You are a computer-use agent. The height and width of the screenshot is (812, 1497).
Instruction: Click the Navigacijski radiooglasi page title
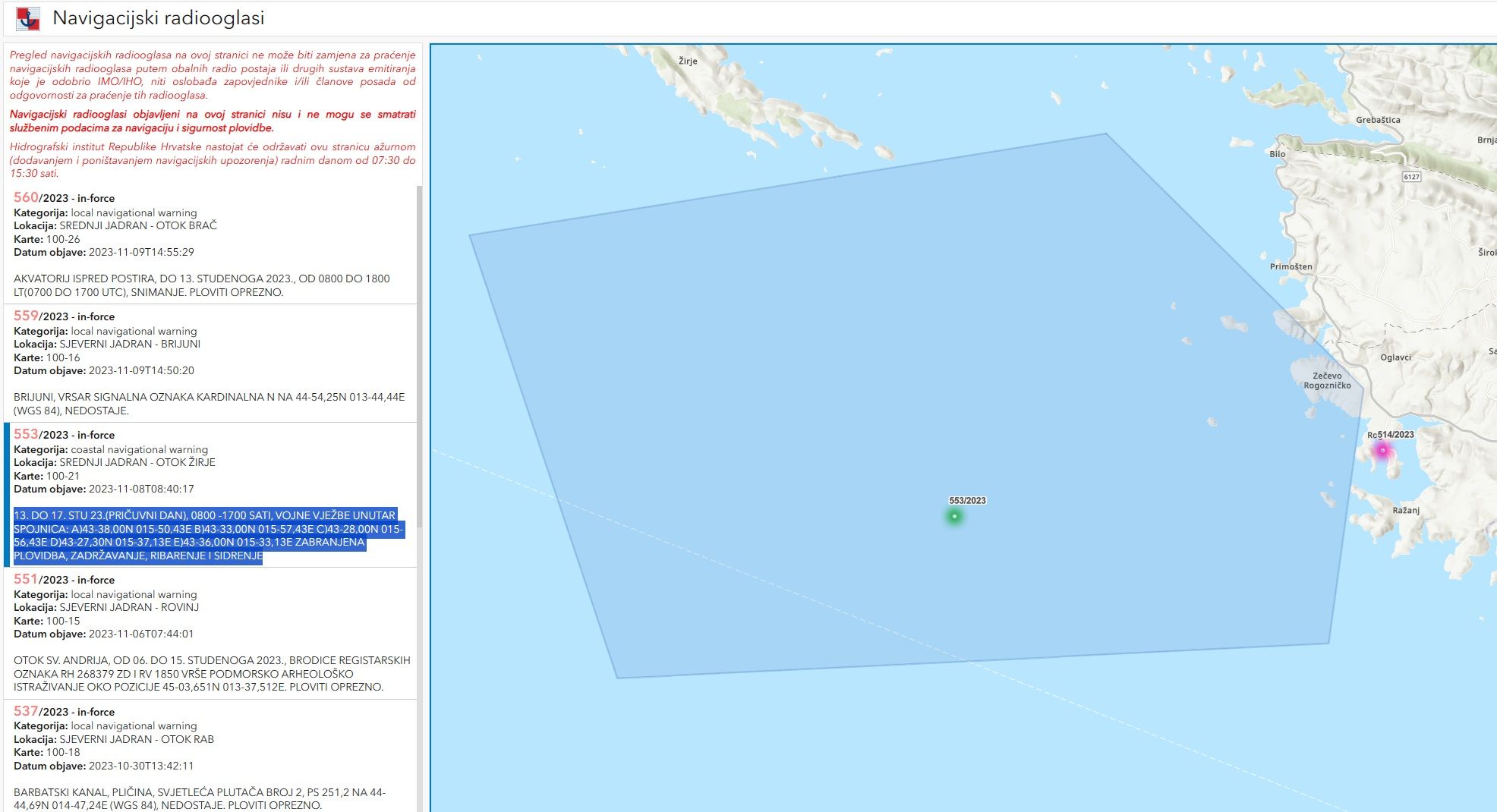pyautogui.click(x=158, y=18)
